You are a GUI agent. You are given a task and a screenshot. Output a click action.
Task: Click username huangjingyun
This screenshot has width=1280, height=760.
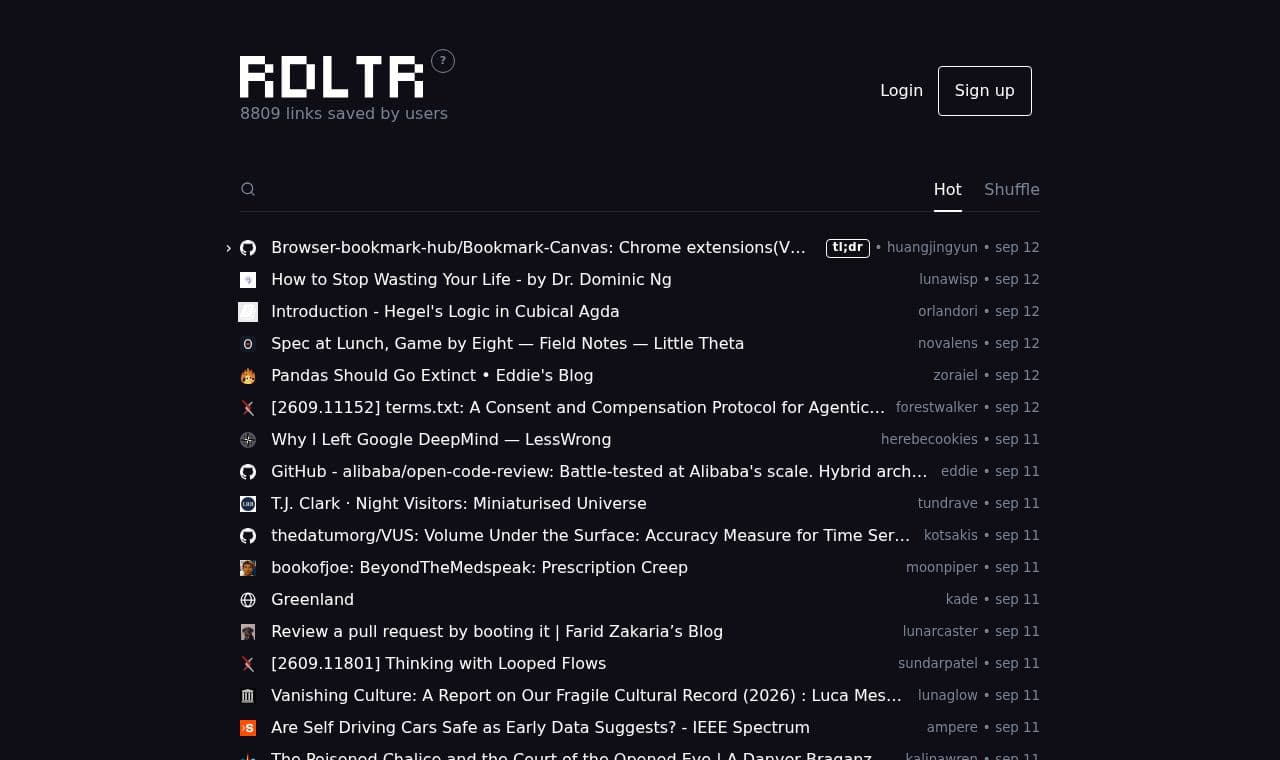tap(932, 247)
